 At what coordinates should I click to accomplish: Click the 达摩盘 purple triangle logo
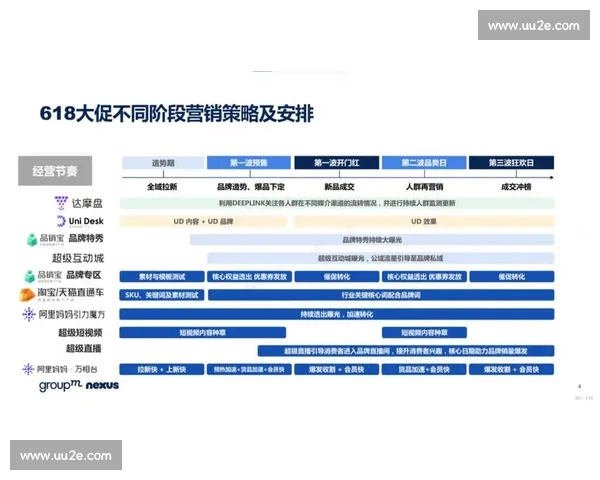[x=61, y=203]
